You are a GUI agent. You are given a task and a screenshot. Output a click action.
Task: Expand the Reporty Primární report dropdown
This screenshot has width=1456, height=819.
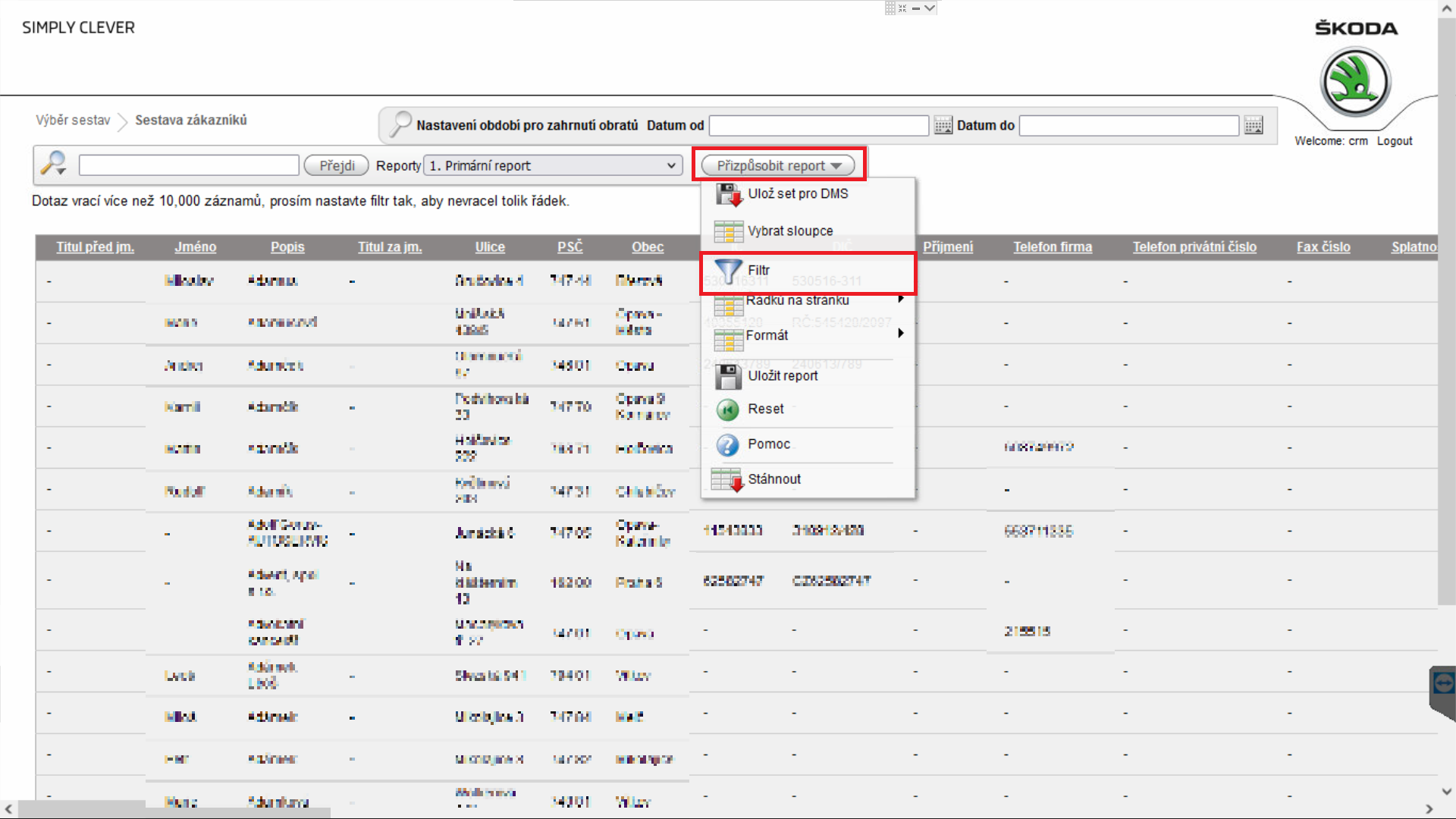(552, 165)
